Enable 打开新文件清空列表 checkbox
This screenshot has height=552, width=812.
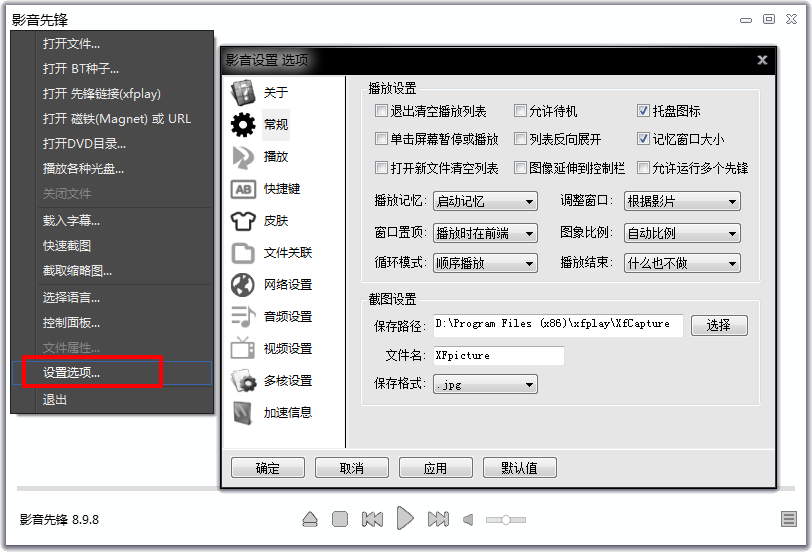[x=381, y=168]
